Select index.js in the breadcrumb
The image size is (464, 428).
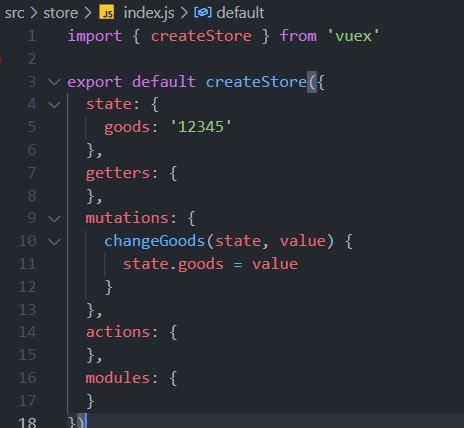(x=149, y=13)
